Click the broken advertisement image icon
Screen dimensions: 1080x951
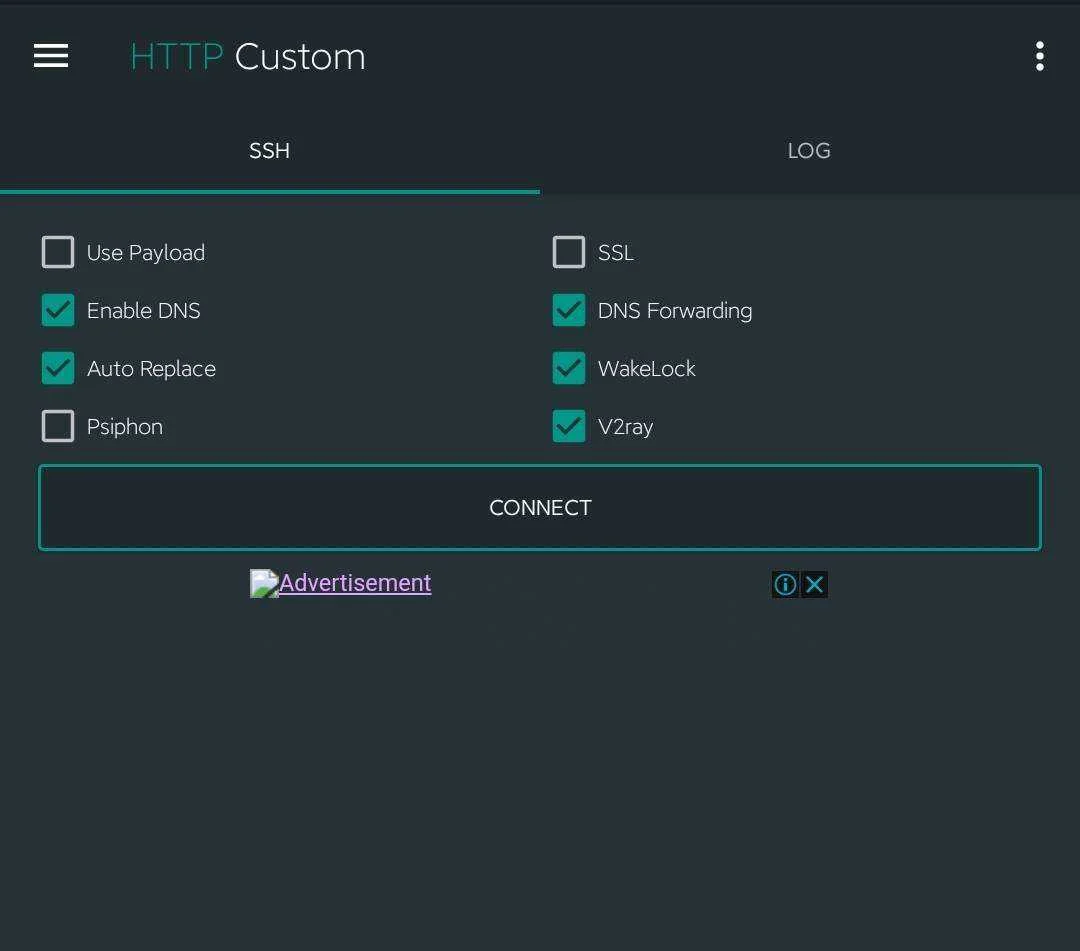click(264, 583)
